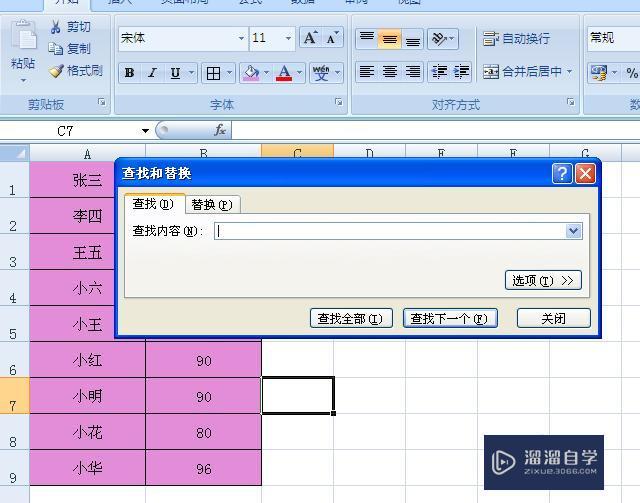Expand the underline style arrow

(x=191, y=73)
